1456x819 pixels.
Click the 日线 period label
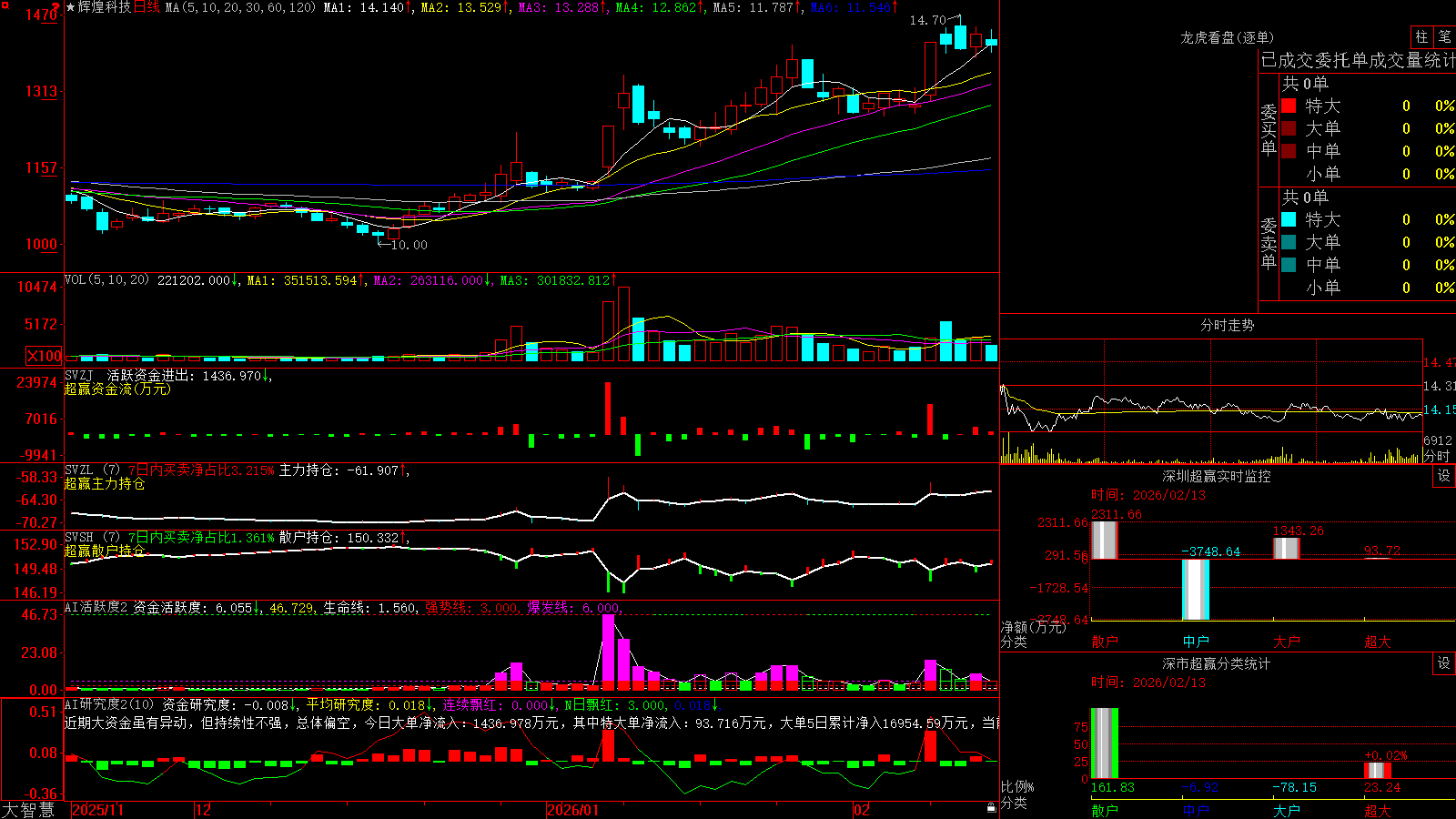(x=147, y=7)
